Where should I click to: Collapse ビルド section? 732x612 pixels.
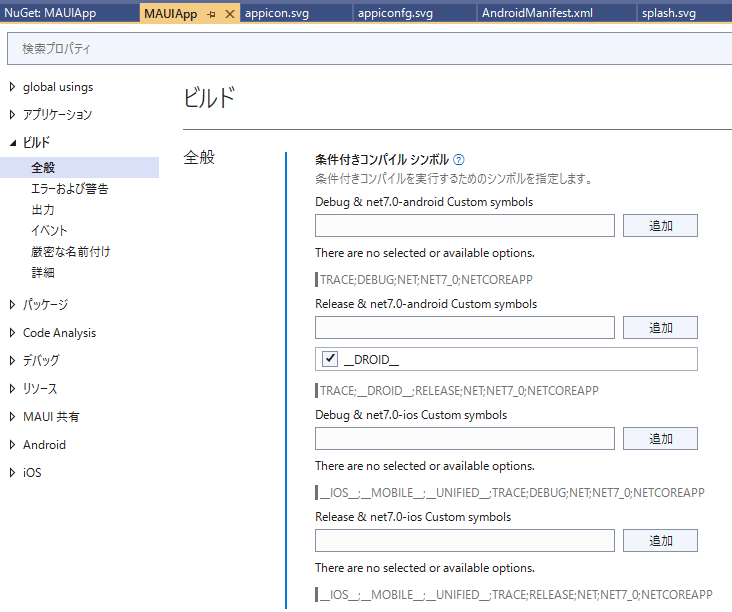(x=12, y=143)
